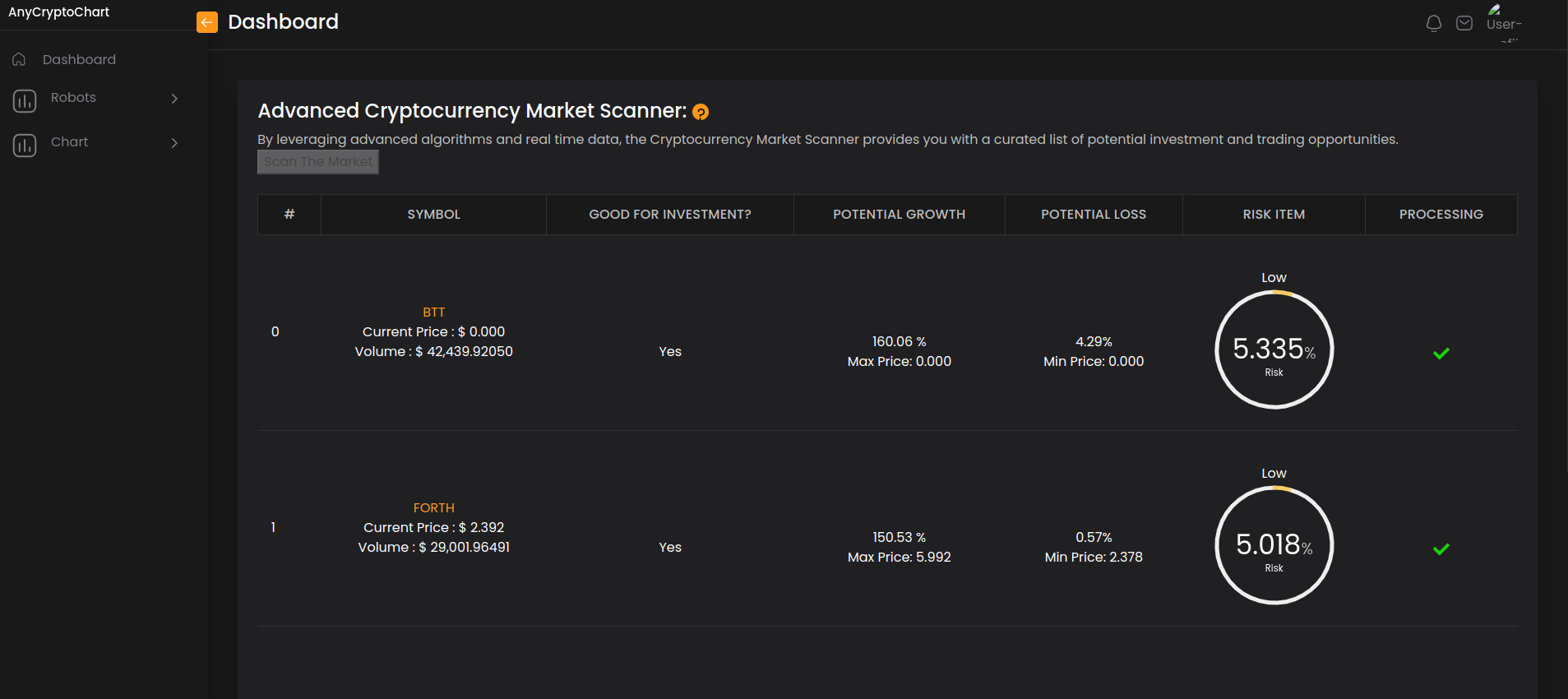Click the Yes value in BTT row
Viewport: 1568px width, 699px height.
tap(670, 351)
